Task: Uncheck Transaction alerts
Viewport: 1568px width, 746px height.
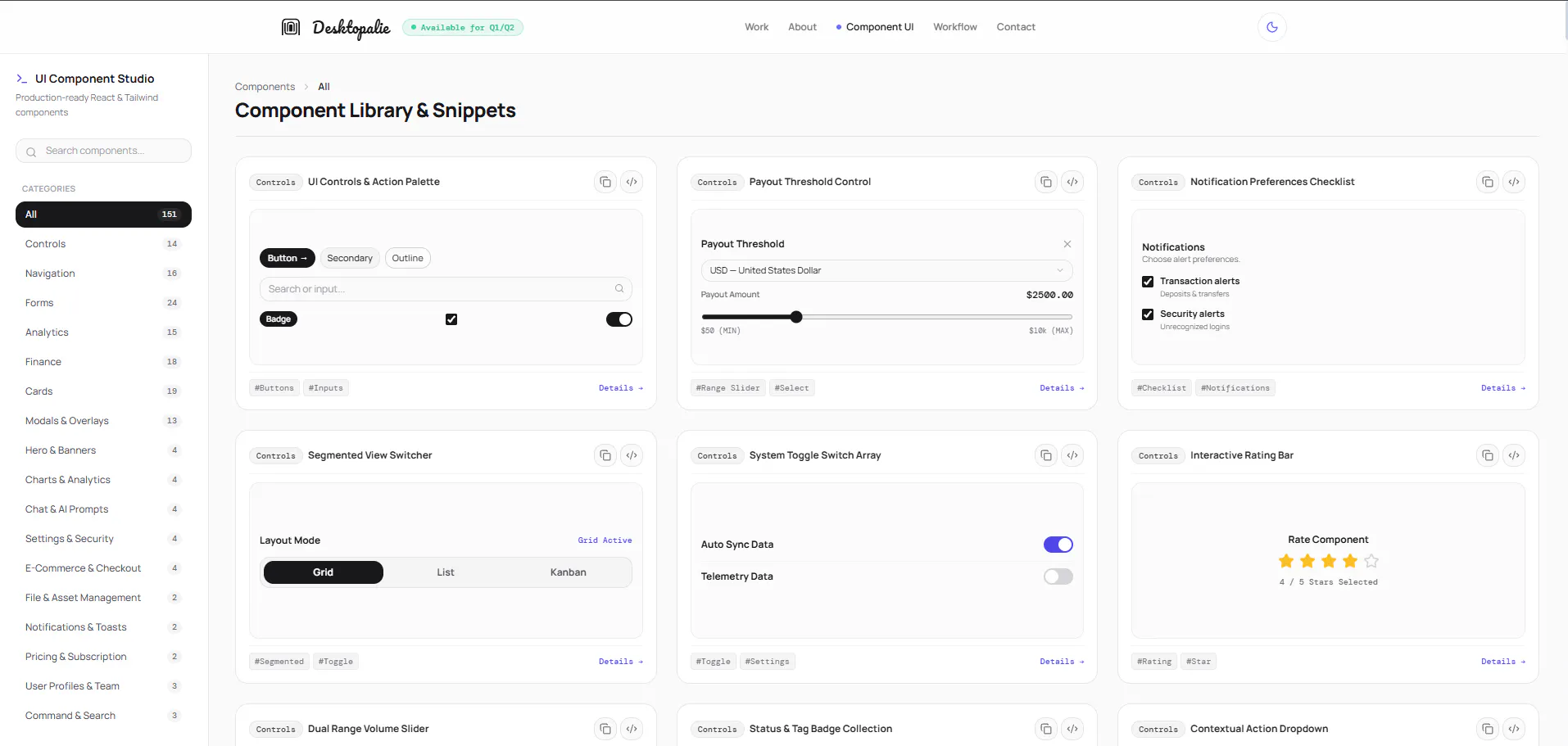Action: (1148, 282)
